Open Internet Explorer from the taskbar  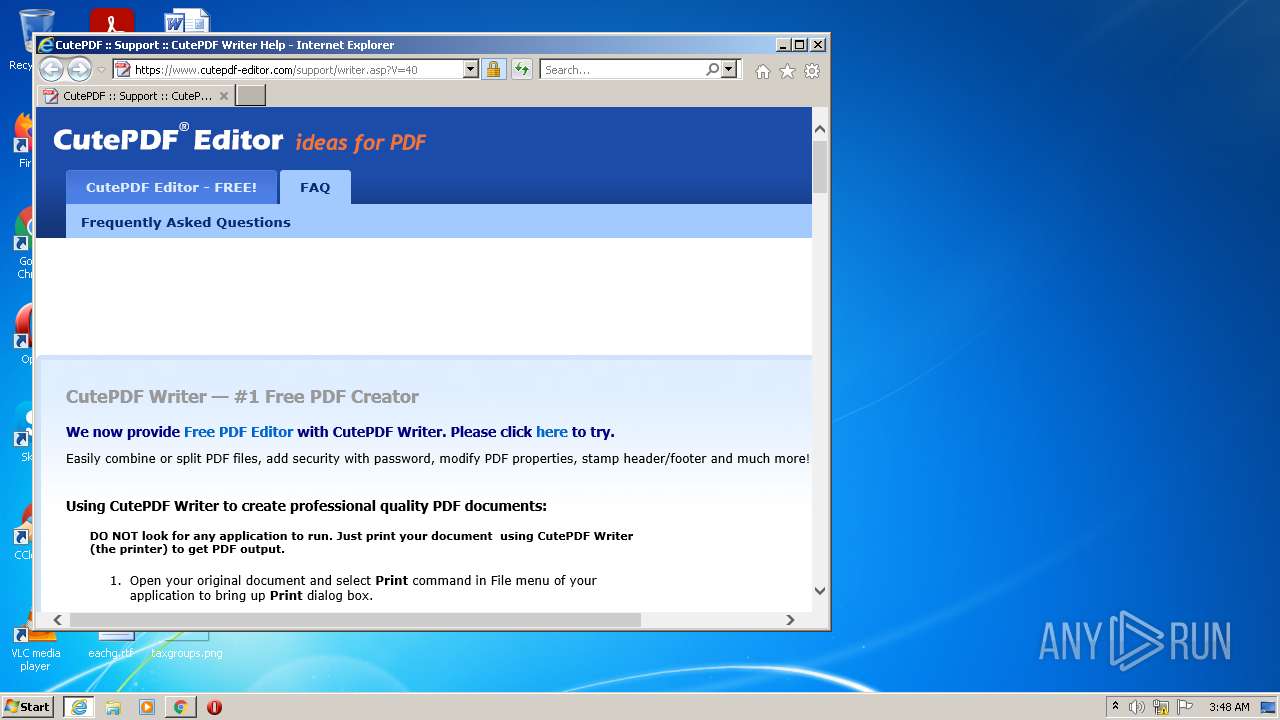click(x=79, y=707)
